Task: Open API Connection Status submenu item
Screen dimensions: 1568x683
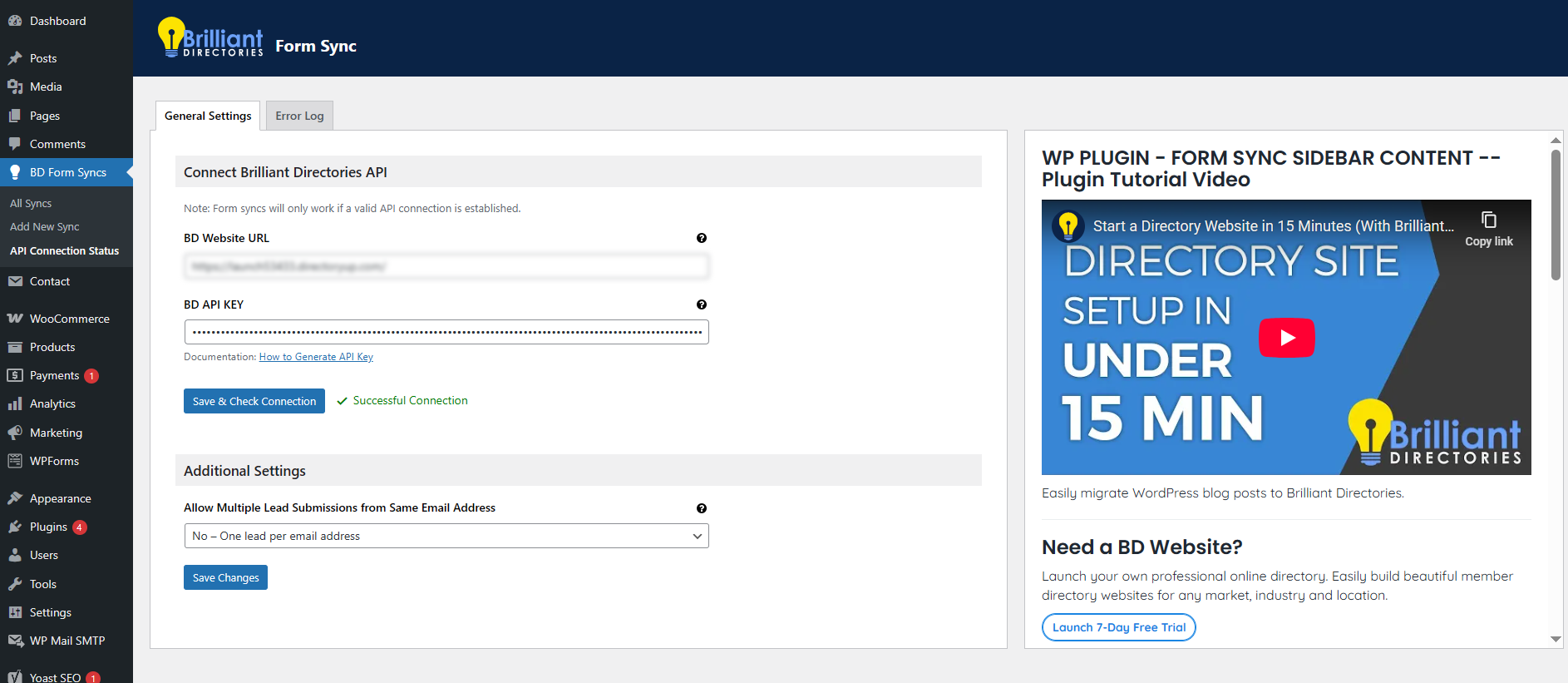Action: [64, 250]
